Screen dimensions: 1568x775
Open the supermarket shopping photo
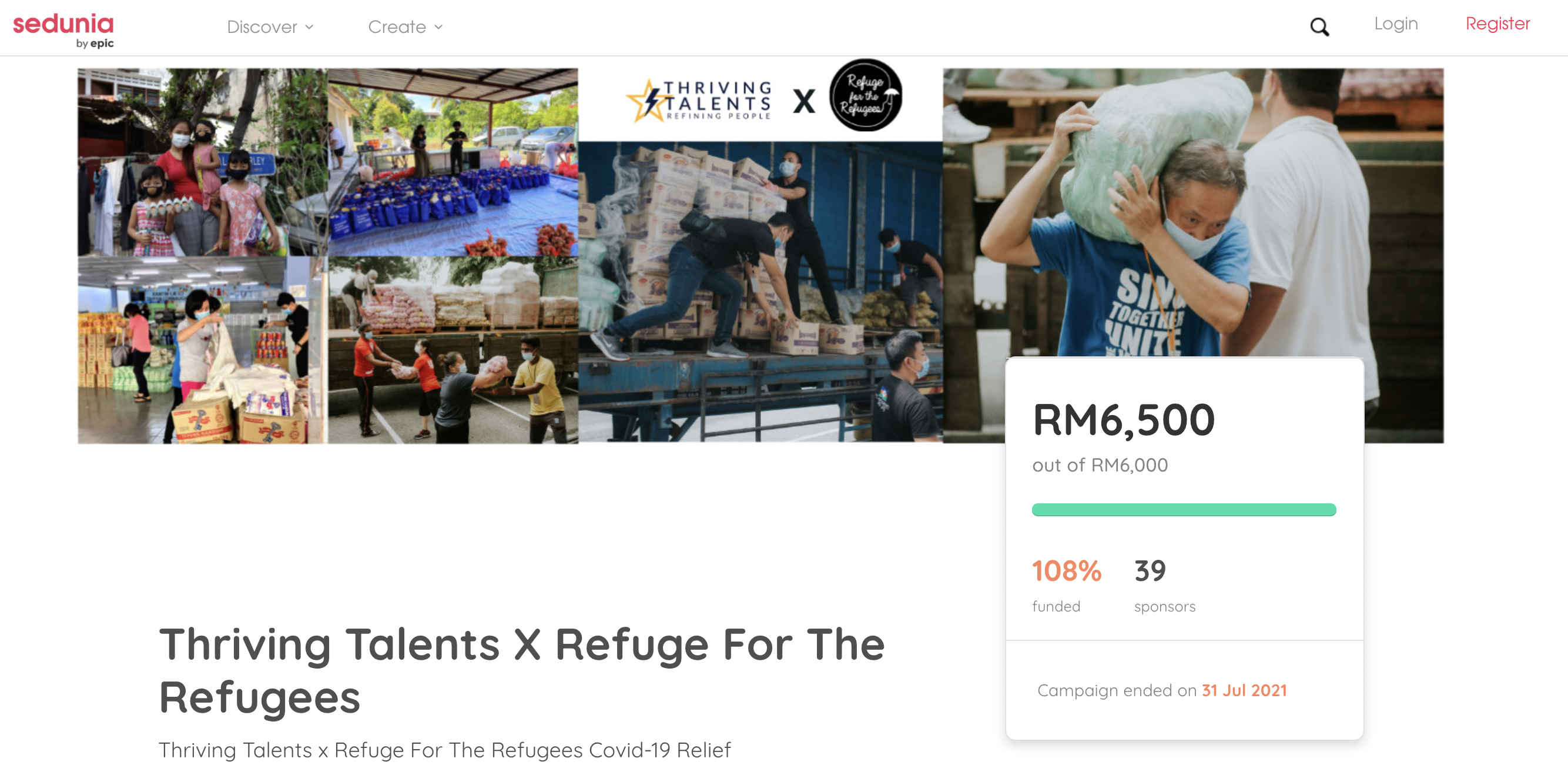click(203, 349)
